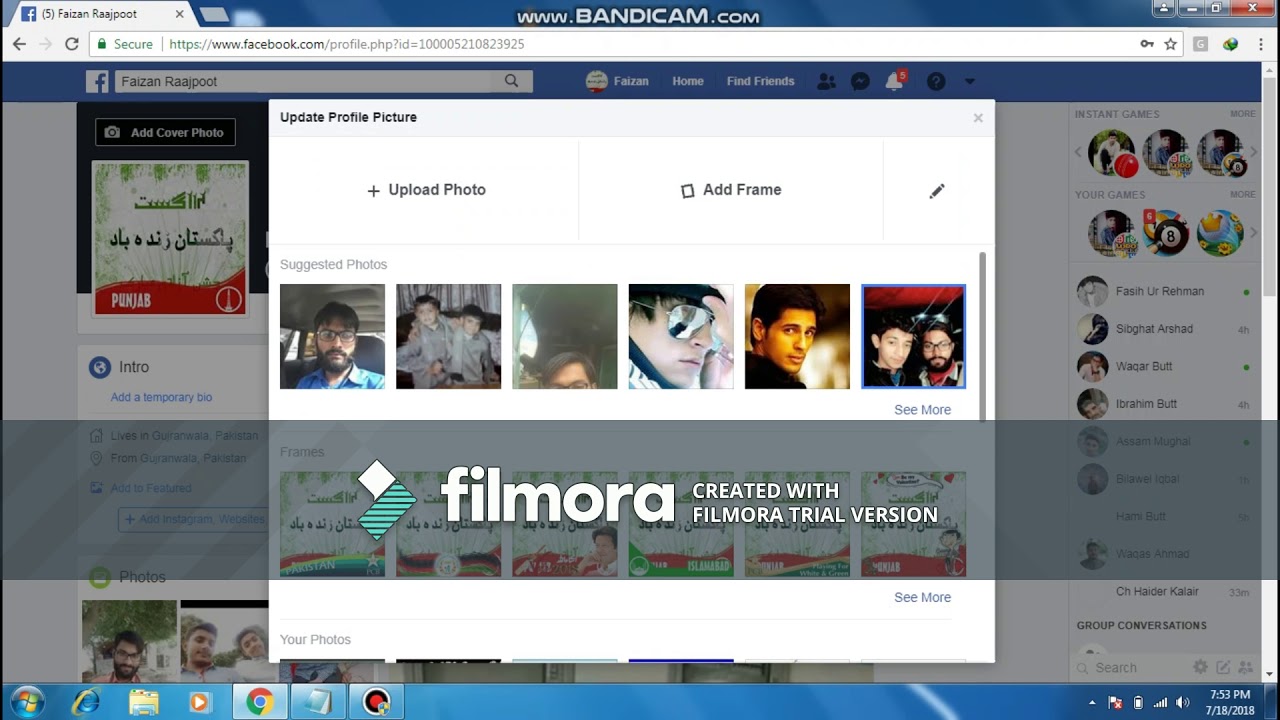Click Add Cover Photo button

tap(165, 132)
